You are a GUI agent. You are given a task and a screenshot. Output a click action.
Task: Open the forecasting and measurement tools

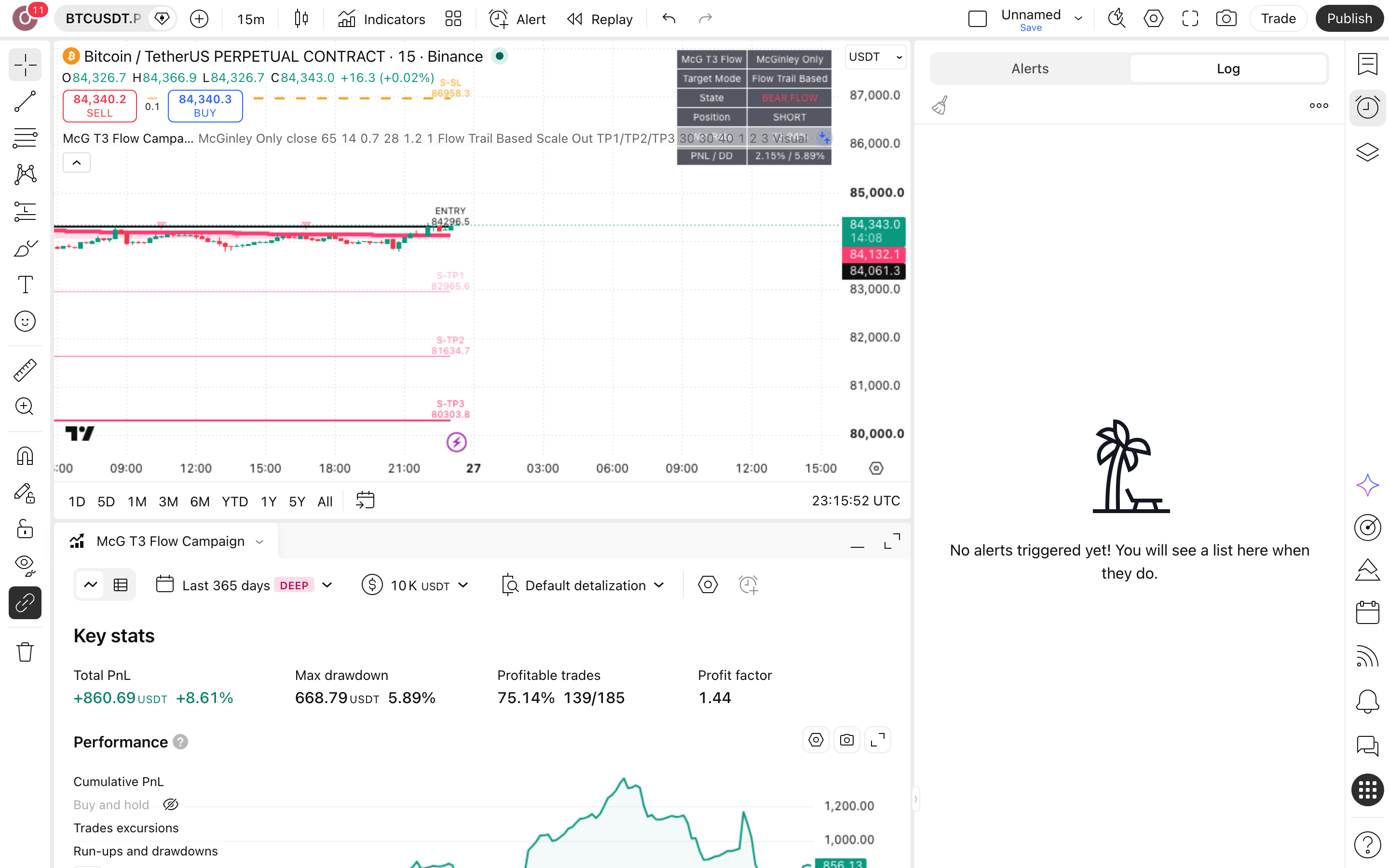click(x=25, y=211)
